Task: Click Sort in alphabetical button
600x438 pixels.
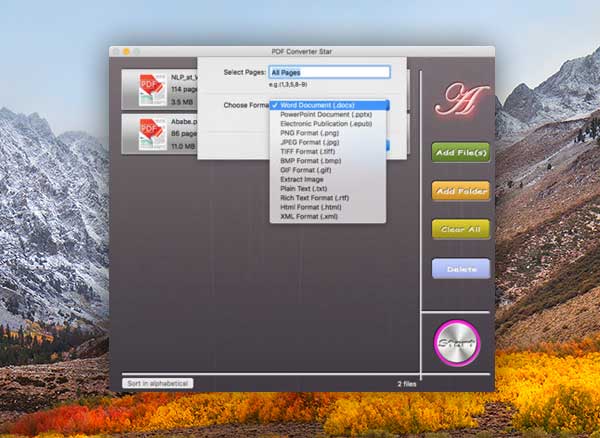Action: (x=158, y=383)
